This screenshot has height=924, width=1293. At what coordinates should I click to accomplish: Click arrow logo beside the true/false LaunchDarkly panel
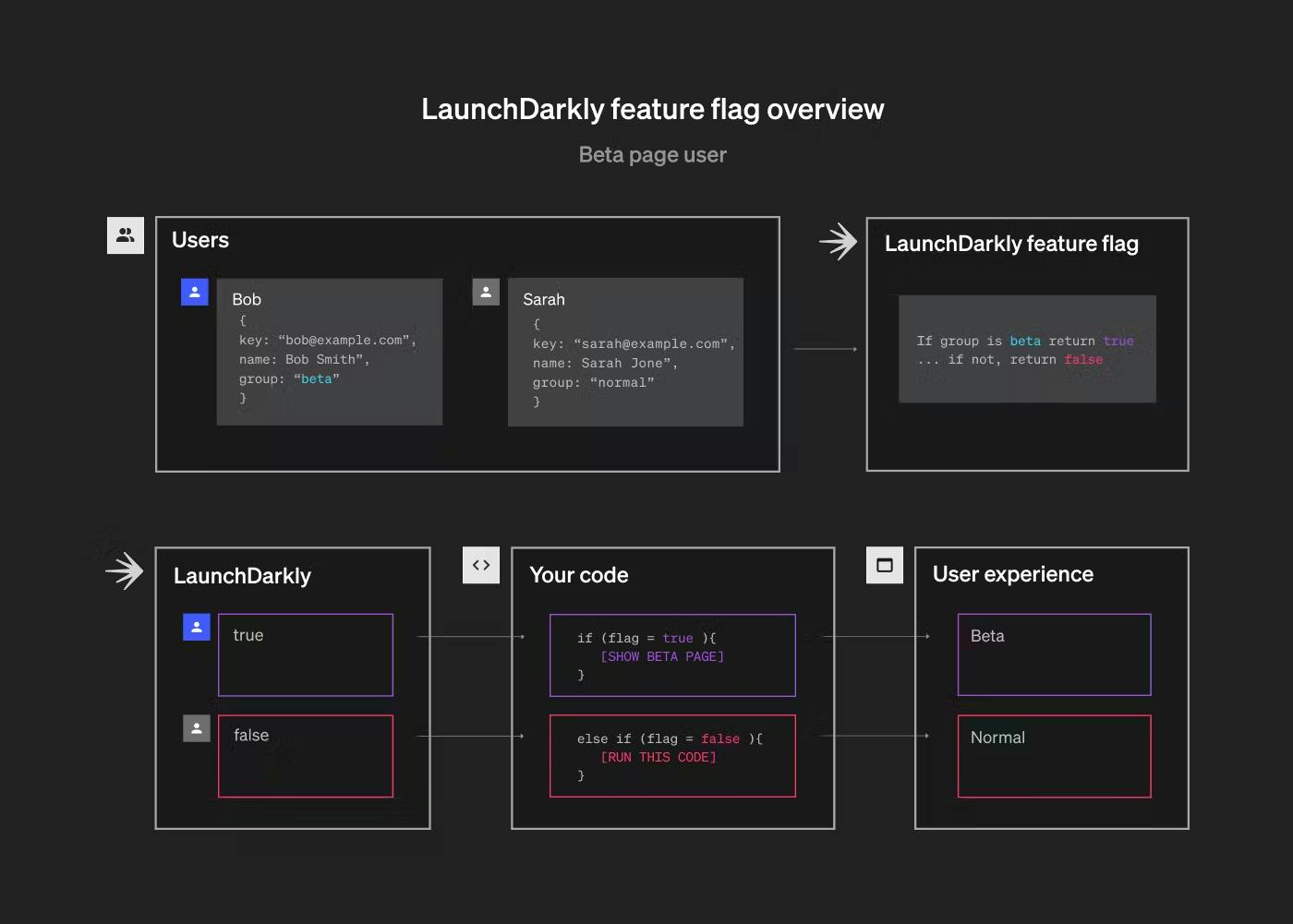point(125,570)
